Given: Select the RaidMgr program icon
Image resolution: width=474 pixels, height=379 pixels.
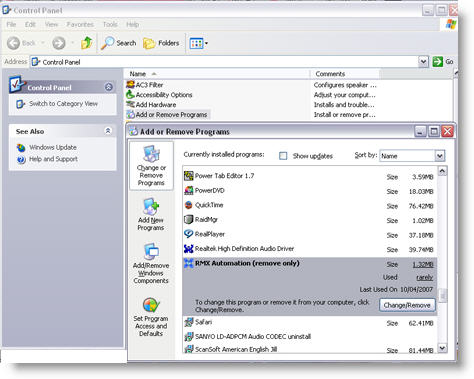Looking at the screenshot, I should coord(189,219).
